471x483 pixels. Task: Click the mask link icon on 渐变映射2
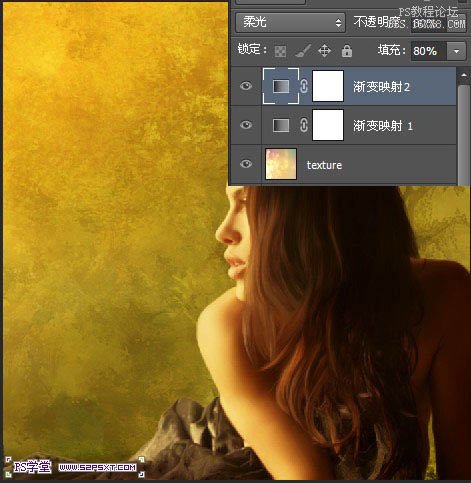click(303, 86)
